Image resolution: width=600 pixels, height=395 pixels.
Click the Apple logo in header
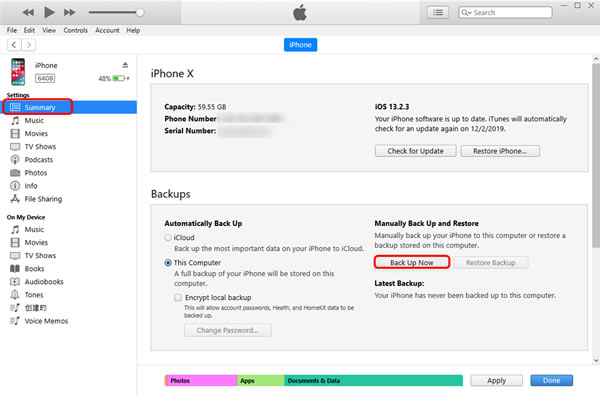[x=300, y=13]
